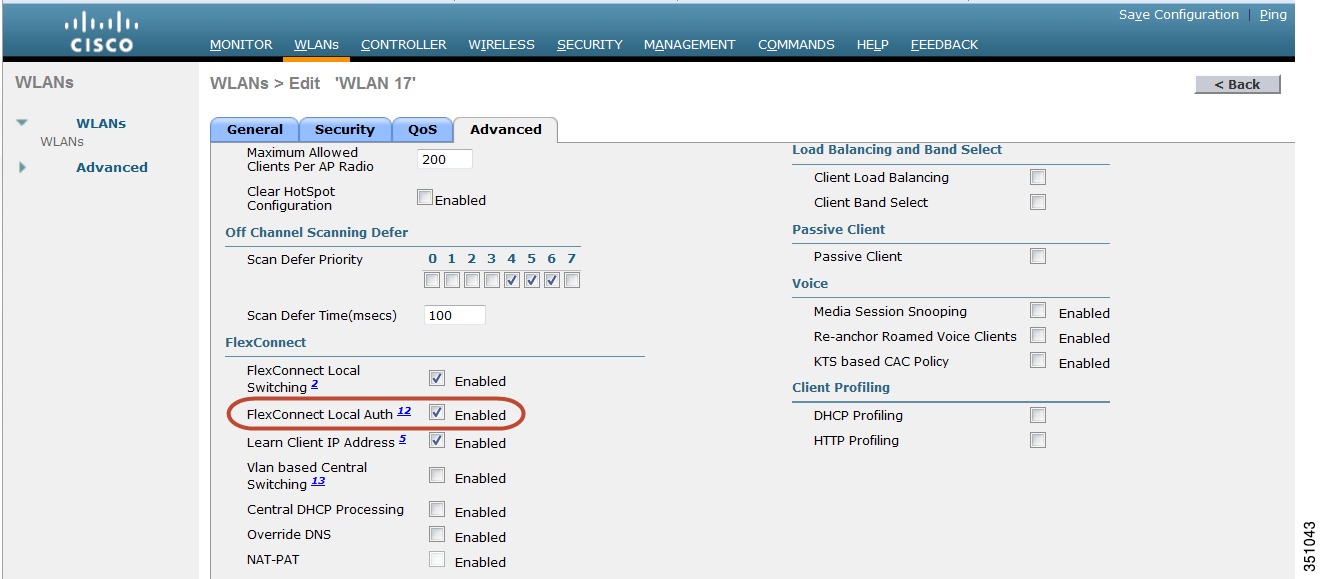Open the SECURITY menu

pyautogui.click(x=590, y=45)
